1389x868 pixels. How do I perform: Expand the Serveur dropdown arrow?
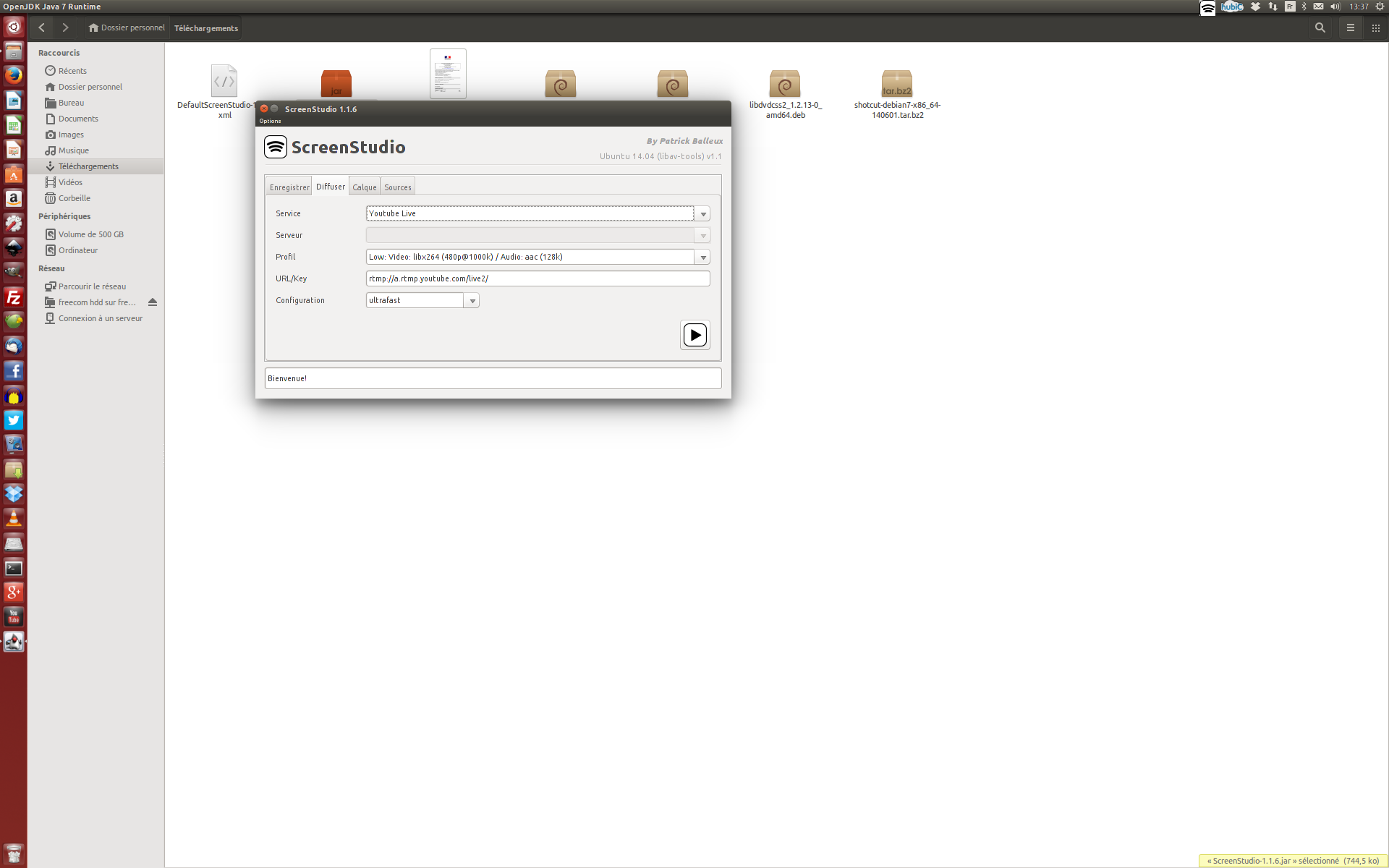click(702, 235)
